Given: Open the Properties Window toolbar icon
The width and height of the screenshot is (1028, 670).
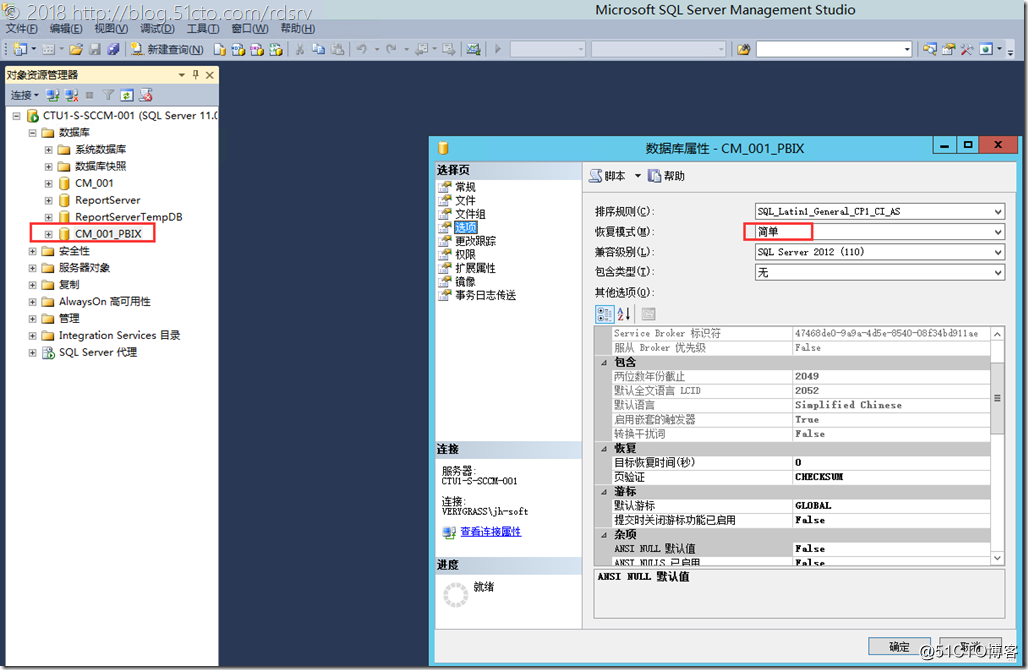Looking at the screenshot, I should click(948, 49).
